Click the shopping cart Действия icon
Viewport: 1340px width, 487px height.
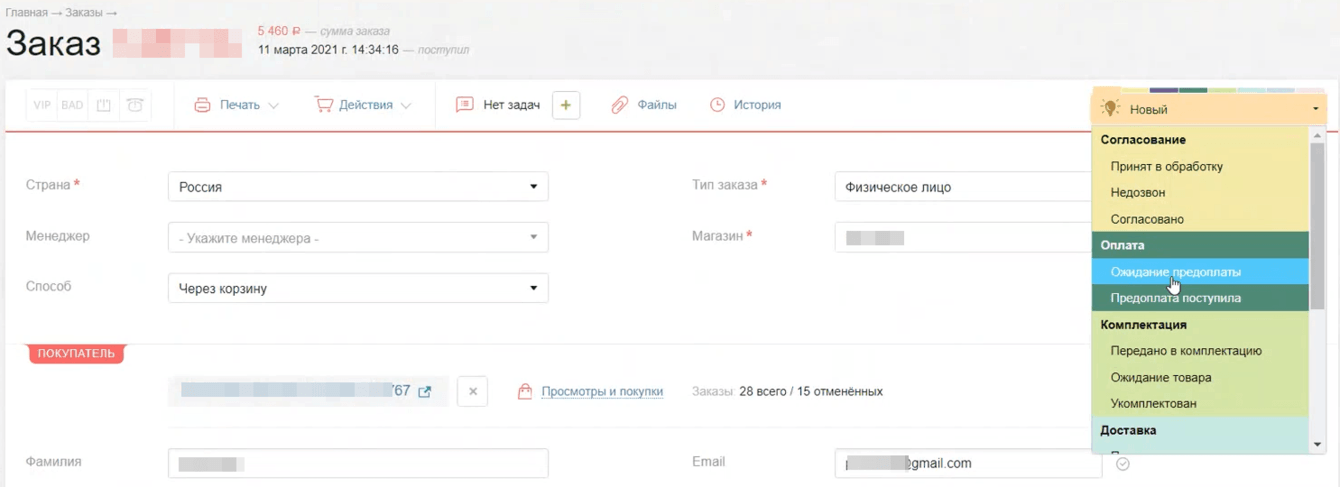tap(323, 105)
